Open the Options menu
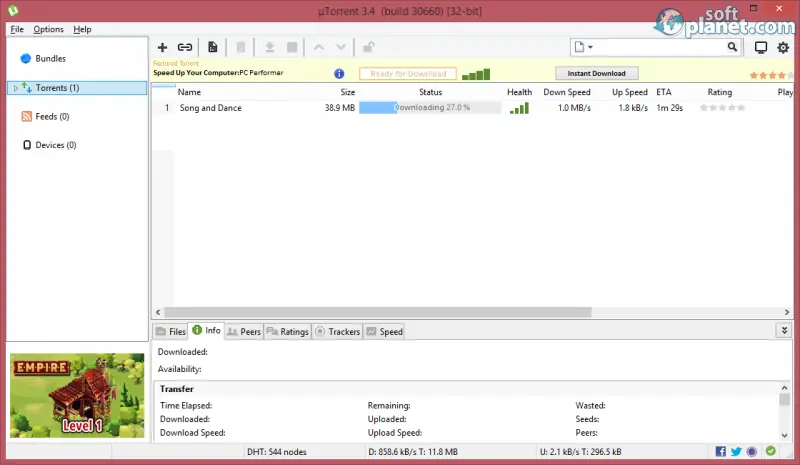The width and height of the screenshot is (800, 465). 48,29
